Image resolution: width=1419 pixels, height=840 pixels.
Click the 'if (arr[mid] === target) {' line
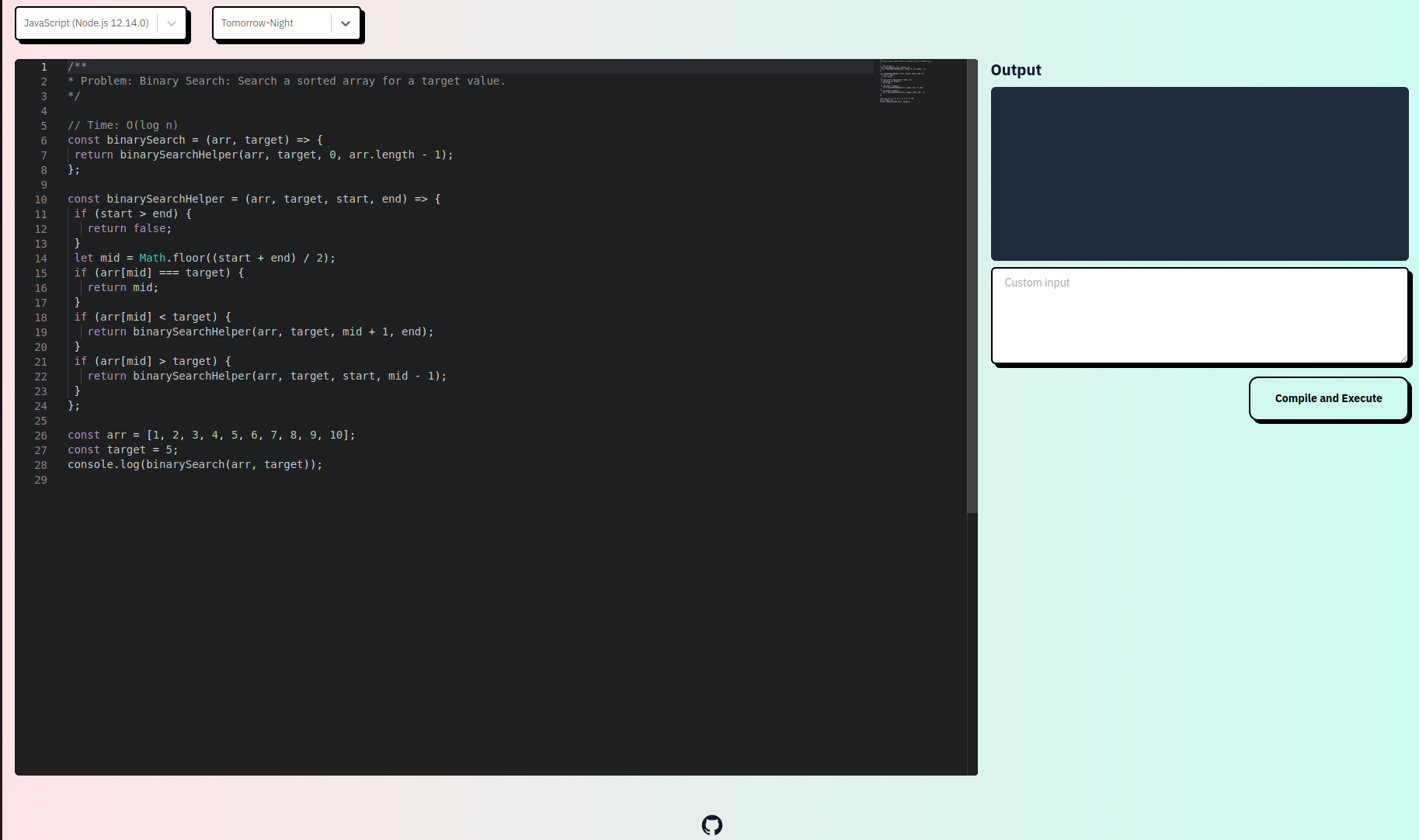pyautogui.click(x=159, y=272)
